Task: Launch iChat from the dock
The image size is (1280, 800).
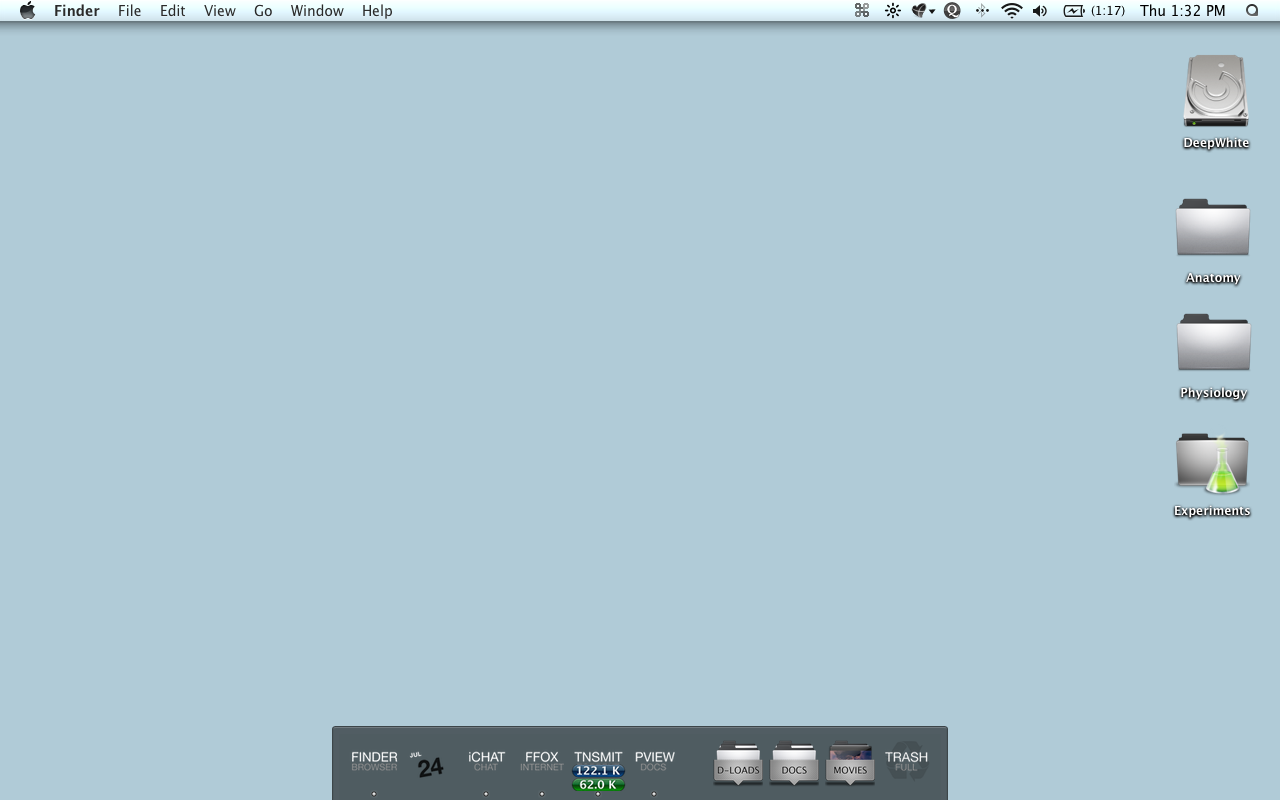Action: tap(486, 761)
